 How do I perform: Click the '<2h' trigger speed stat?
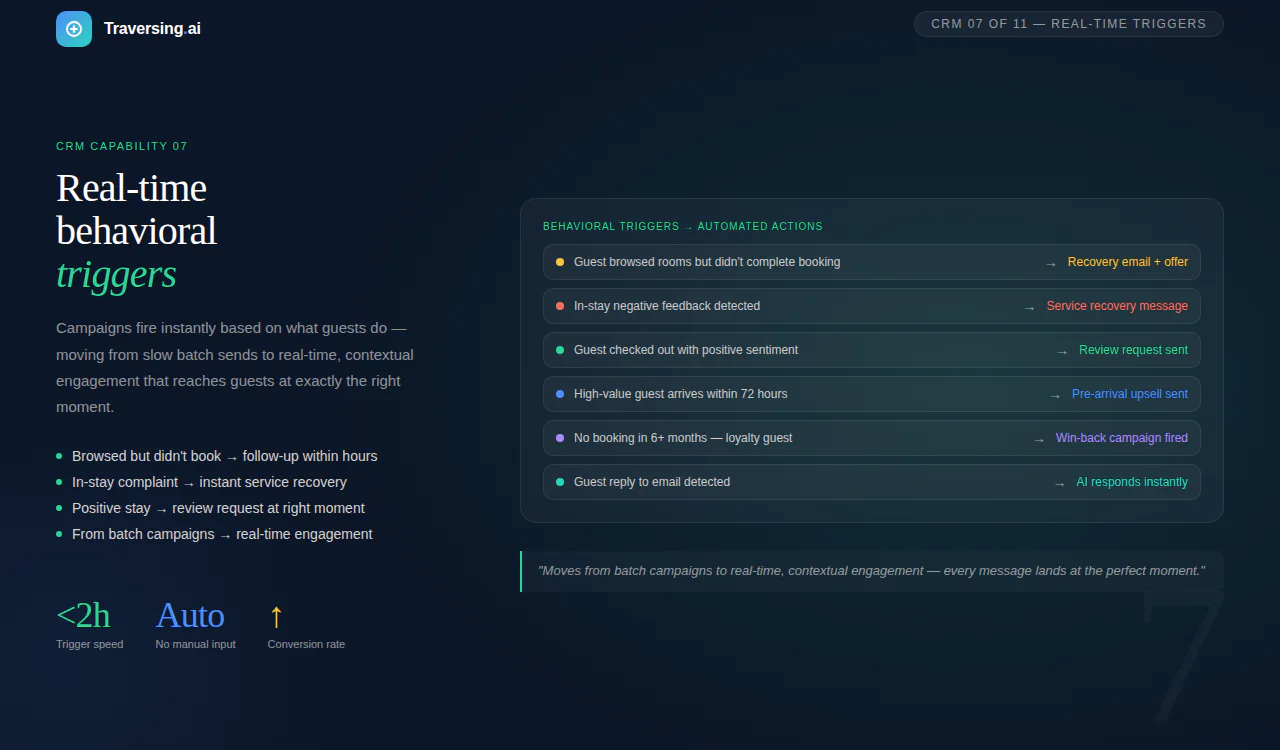pos(83,615)
